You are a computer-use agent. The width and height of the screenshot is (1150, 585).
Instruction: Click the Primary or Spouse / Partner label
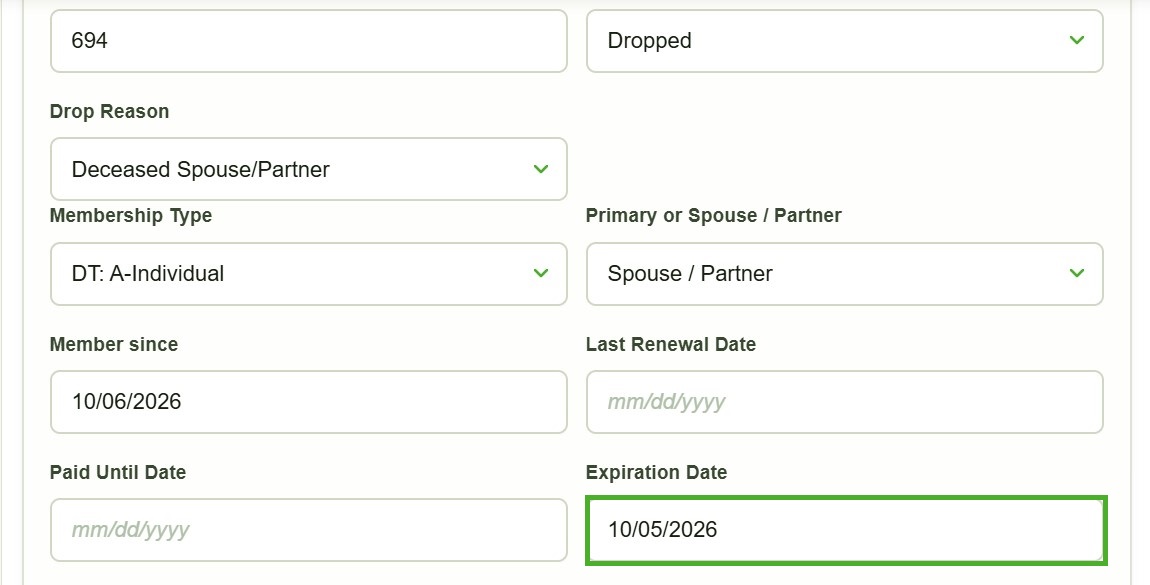[714, 216]
